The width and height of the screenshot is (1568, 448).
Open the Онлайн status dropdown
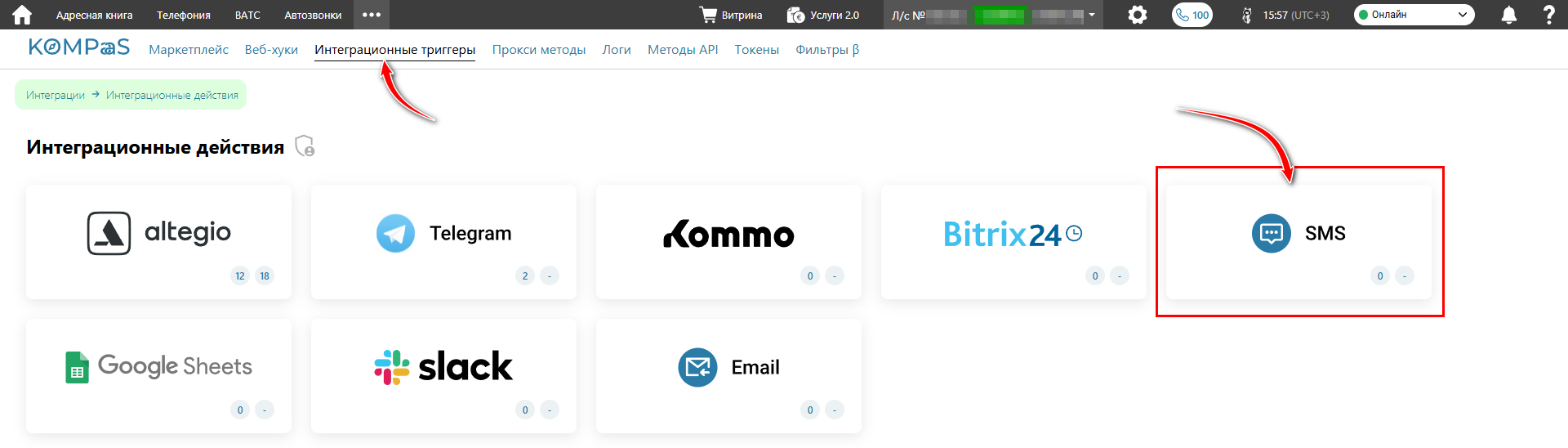pos(1414,15)
